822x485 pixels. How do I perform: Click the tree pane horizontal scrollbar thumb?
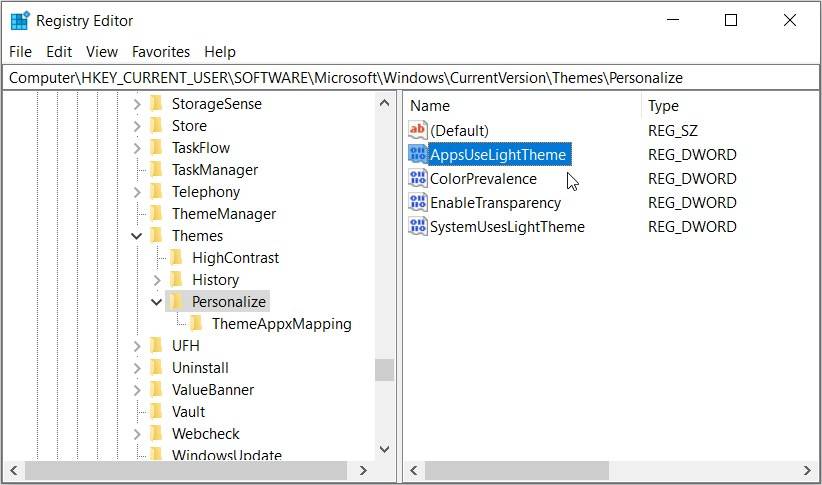point(186,470)
